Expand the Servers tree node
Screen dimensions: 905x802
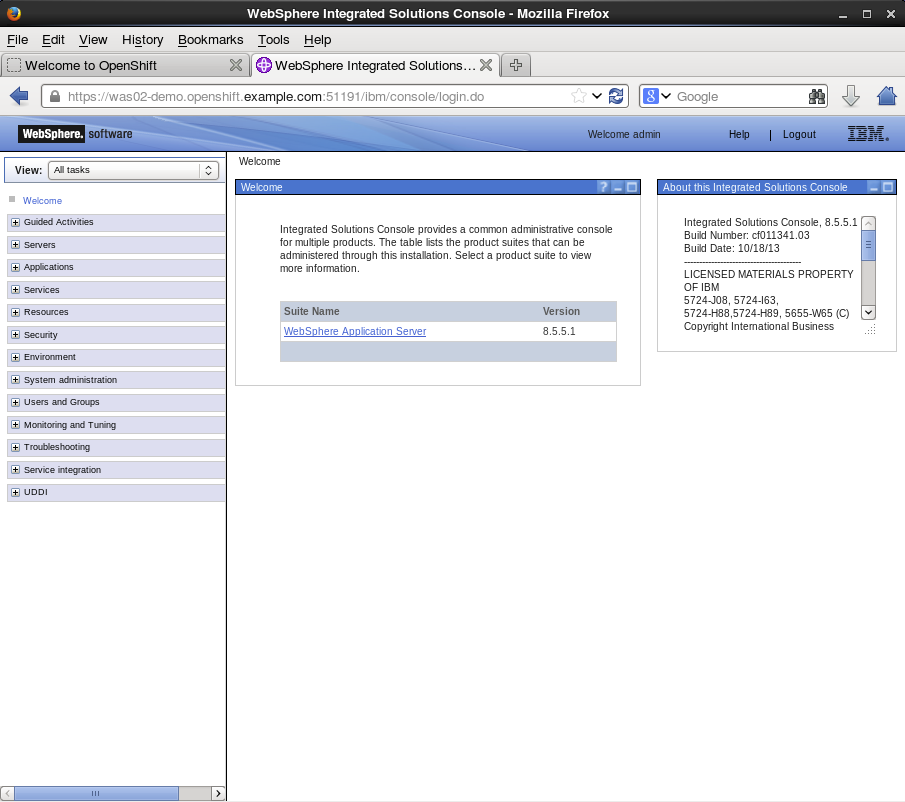click(16, 245)
